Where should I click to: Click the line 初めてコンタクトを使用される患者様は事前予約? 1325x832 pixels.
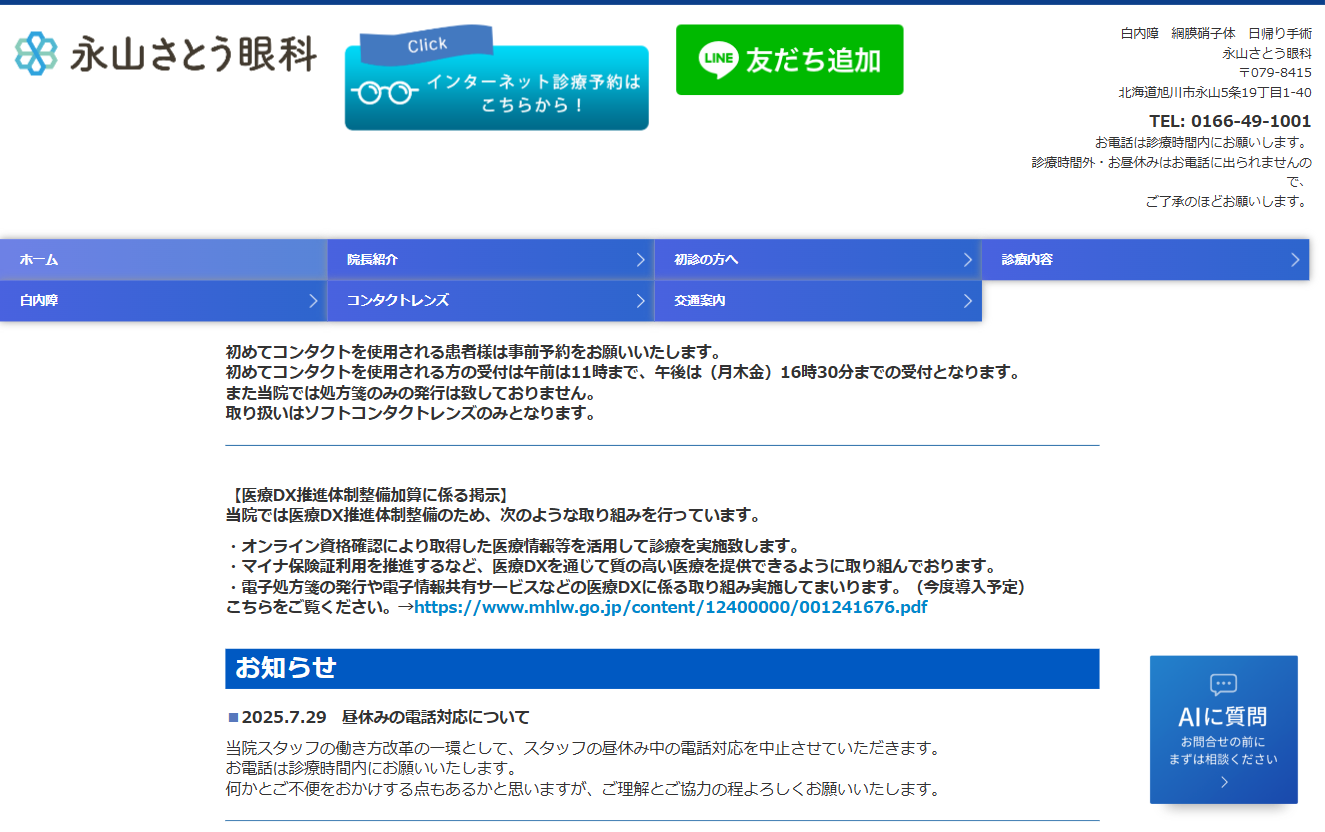(474, 352)
